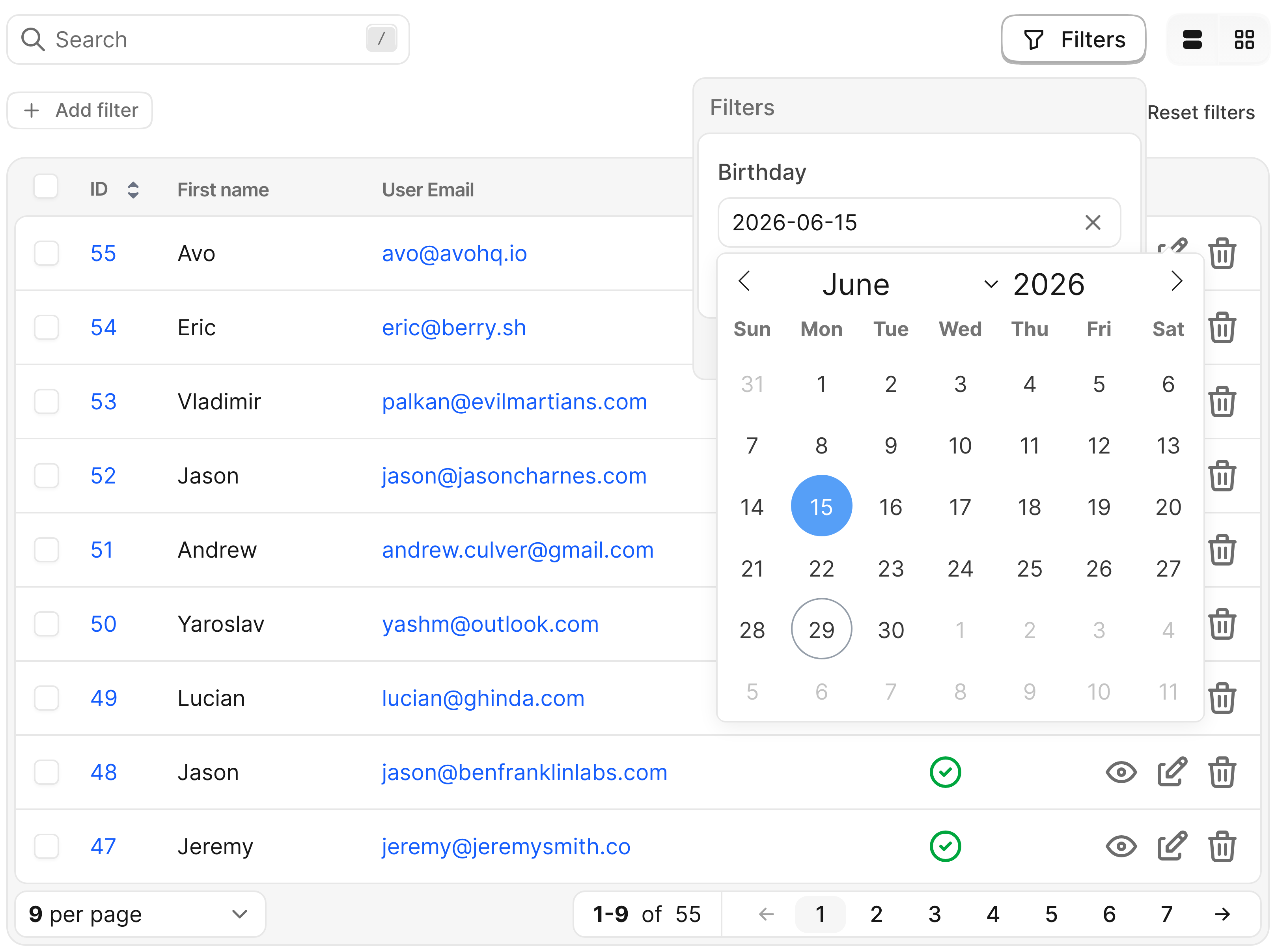Go to page 3
Image resolution: width=1276 pixels, height=952 pixels.
(935, 914)
